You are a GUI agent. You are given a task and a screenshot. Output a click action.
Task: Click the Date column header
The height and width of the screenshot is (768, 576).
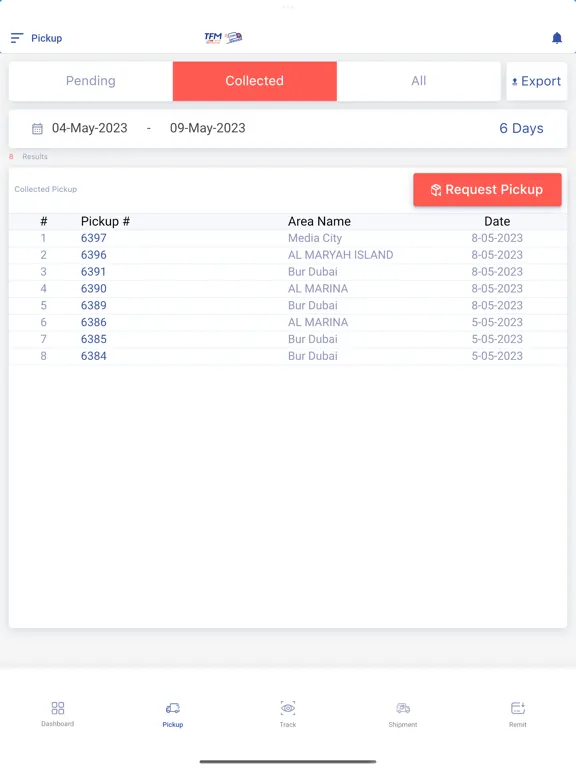point(497,221)
